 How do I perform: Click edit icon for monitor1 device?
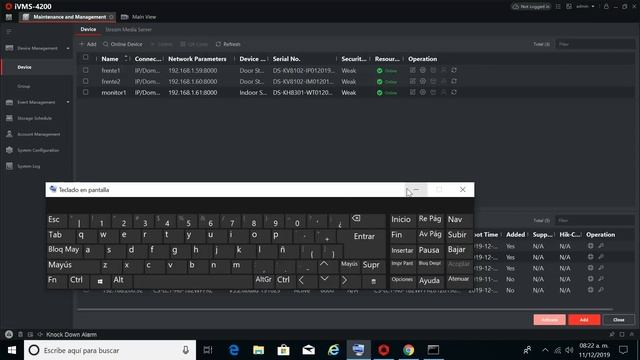pyautogui.click(x=413, y=92)
